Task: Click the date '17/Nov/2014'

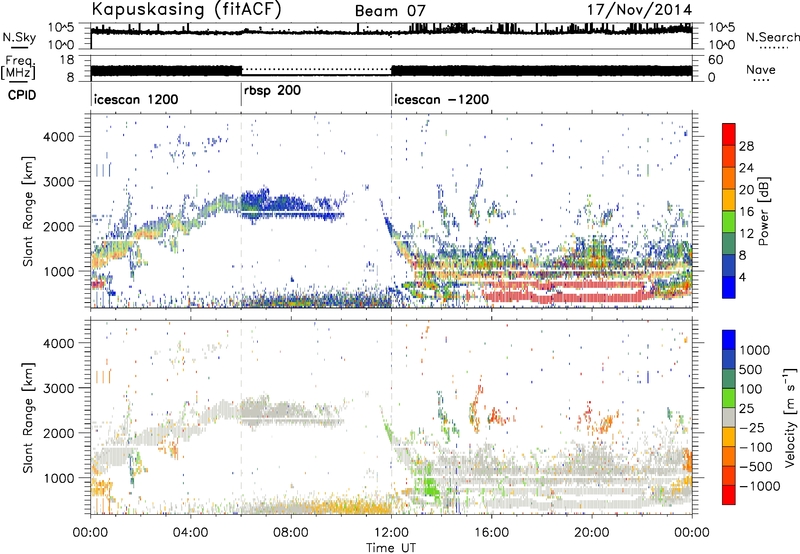Action: (639, 10)
